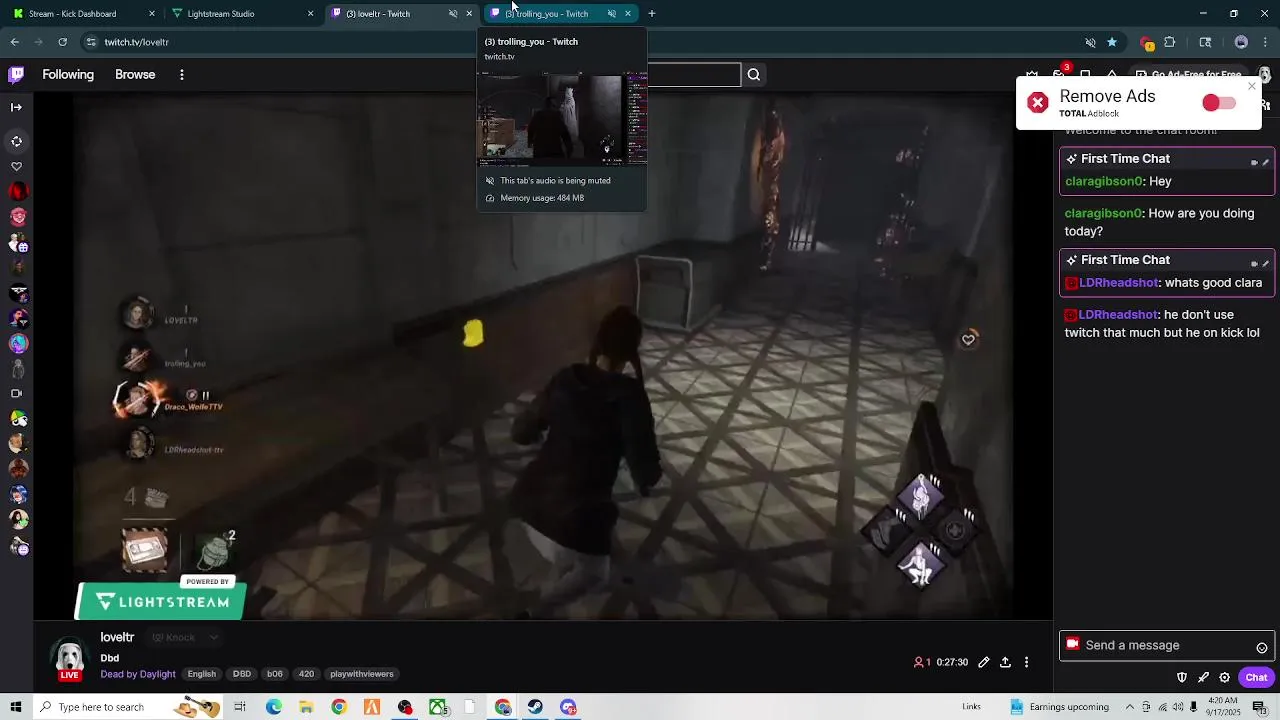Close the Remove Ads popup
This screenshot has width=1280, height=720.
pos(1251,86)
